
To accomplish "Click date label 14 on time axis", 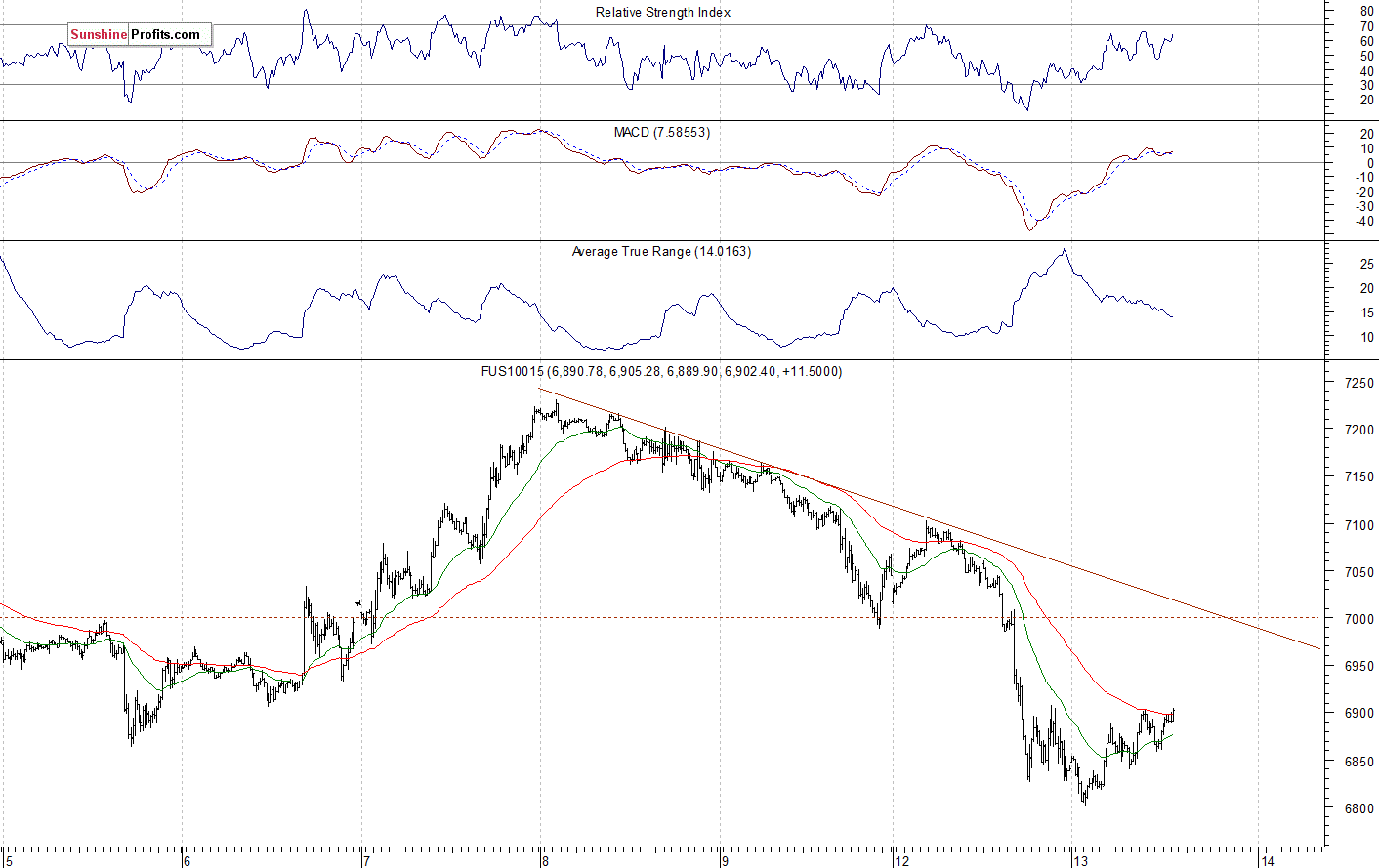I will click(1268, 861).
